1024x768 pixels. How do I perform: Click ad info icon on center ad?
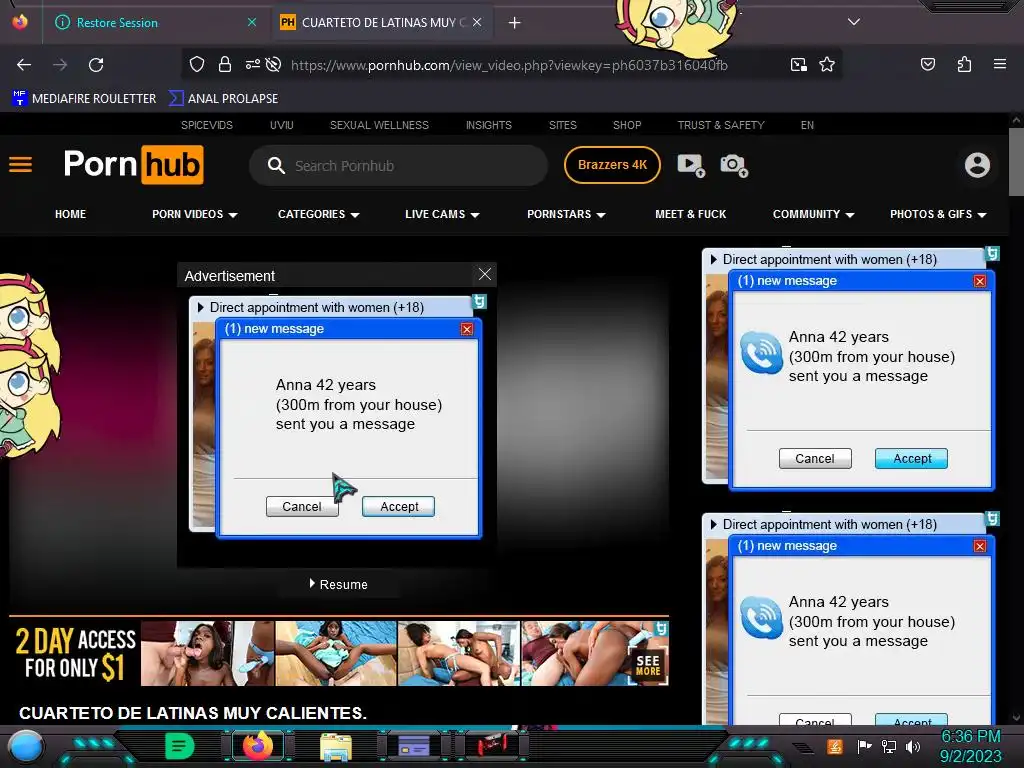479,302
